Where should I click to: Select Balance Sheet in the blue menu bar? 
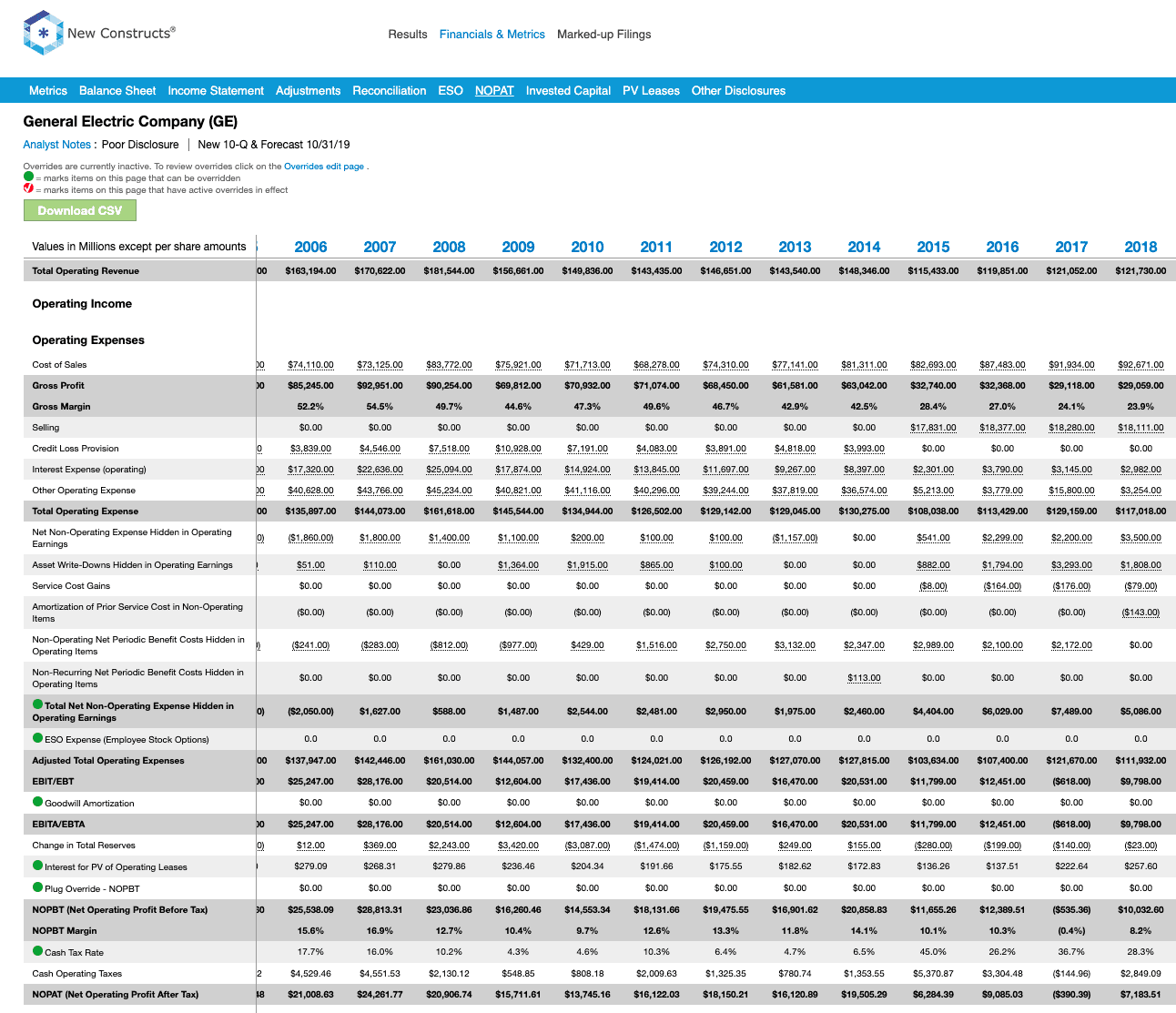pos(117,91)
